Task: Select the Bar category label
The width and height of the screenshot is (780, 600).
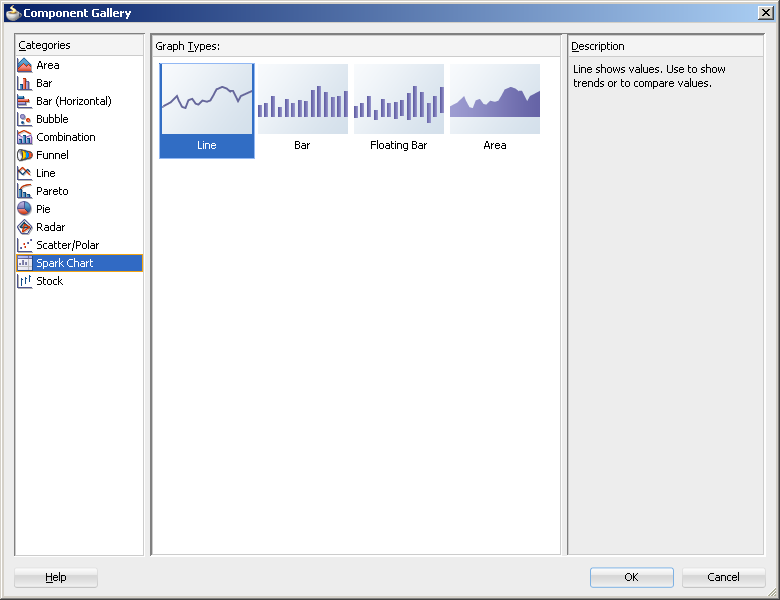Action: [44, 83]
